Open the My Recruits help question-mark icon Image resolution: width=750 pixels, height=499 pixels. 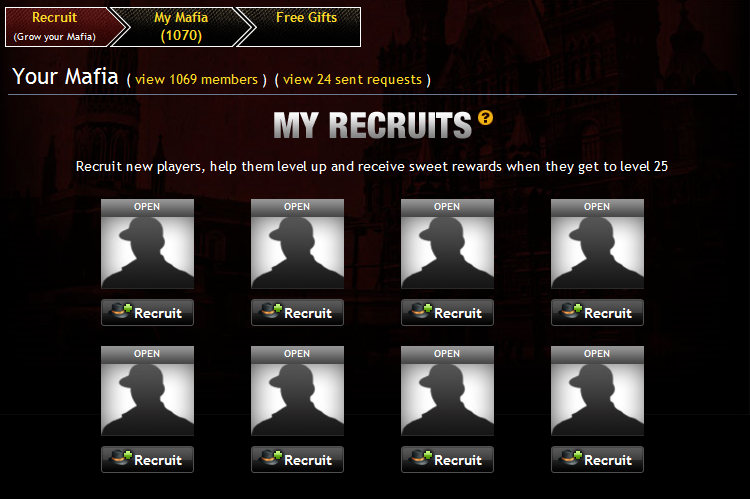(485, 117)
